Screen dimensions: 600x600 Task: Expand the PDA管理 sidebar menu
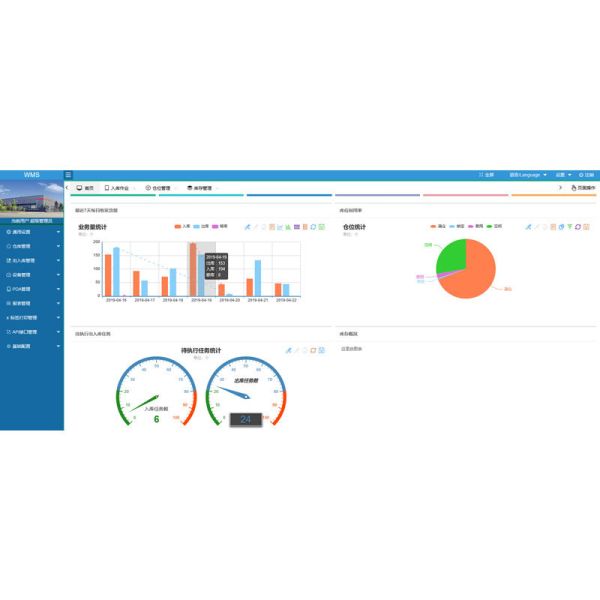click(x=30, y=289)
